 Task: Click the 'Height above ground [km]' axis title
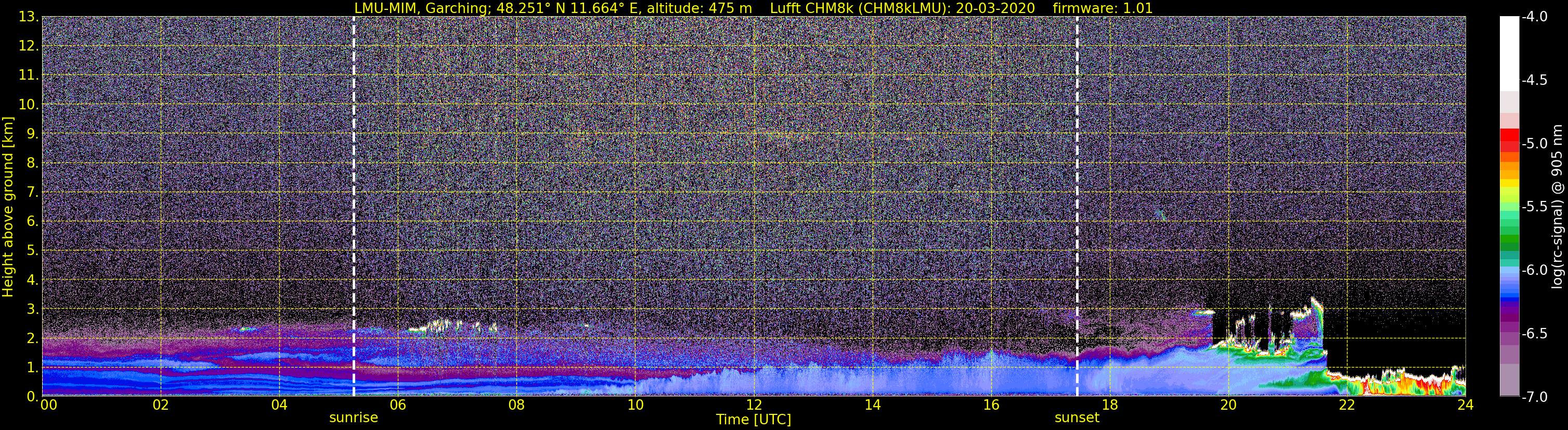[8, 207]
